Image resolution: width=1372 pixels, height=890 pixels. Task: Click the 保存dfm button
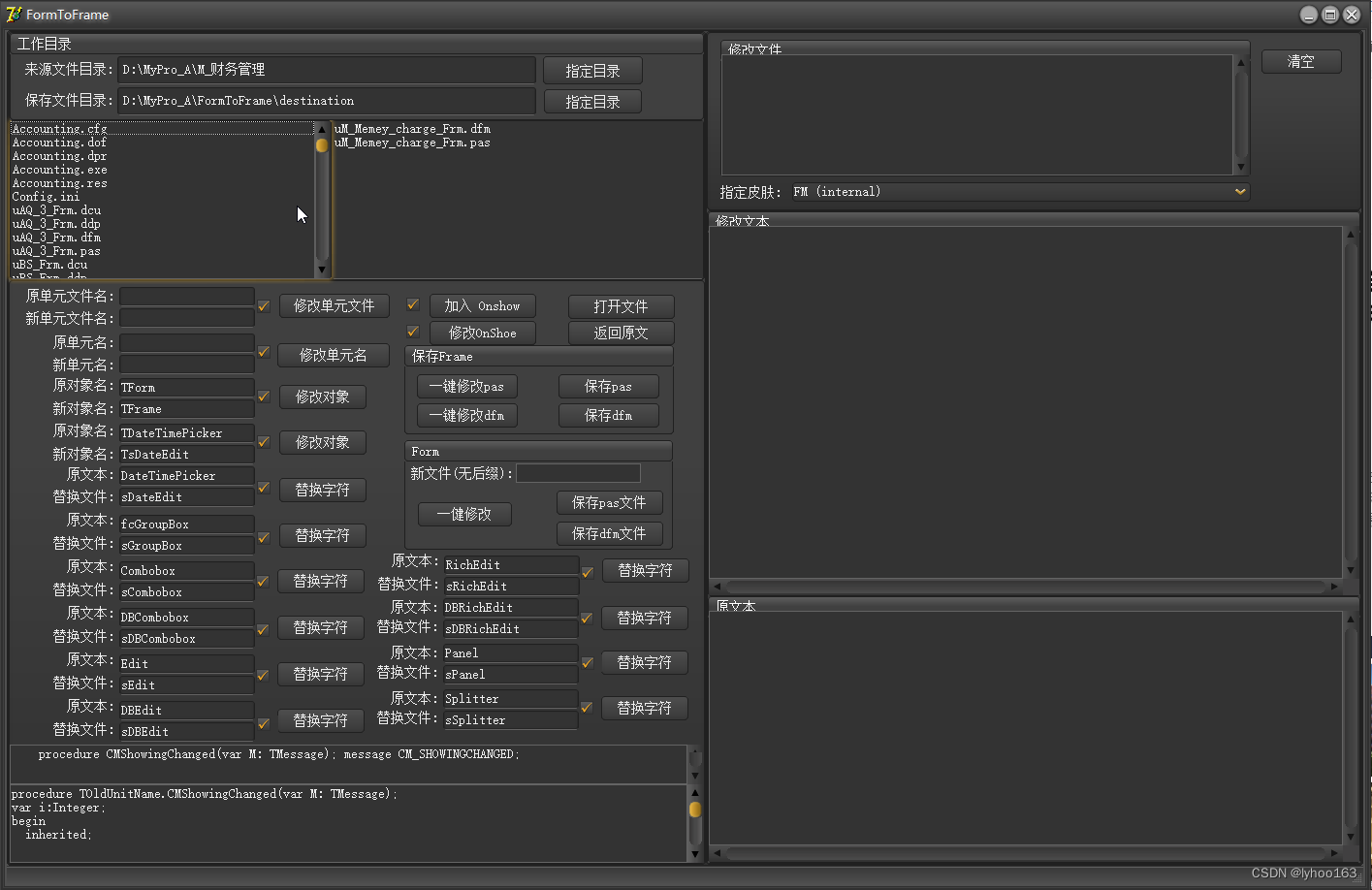(x=609, y=415)
